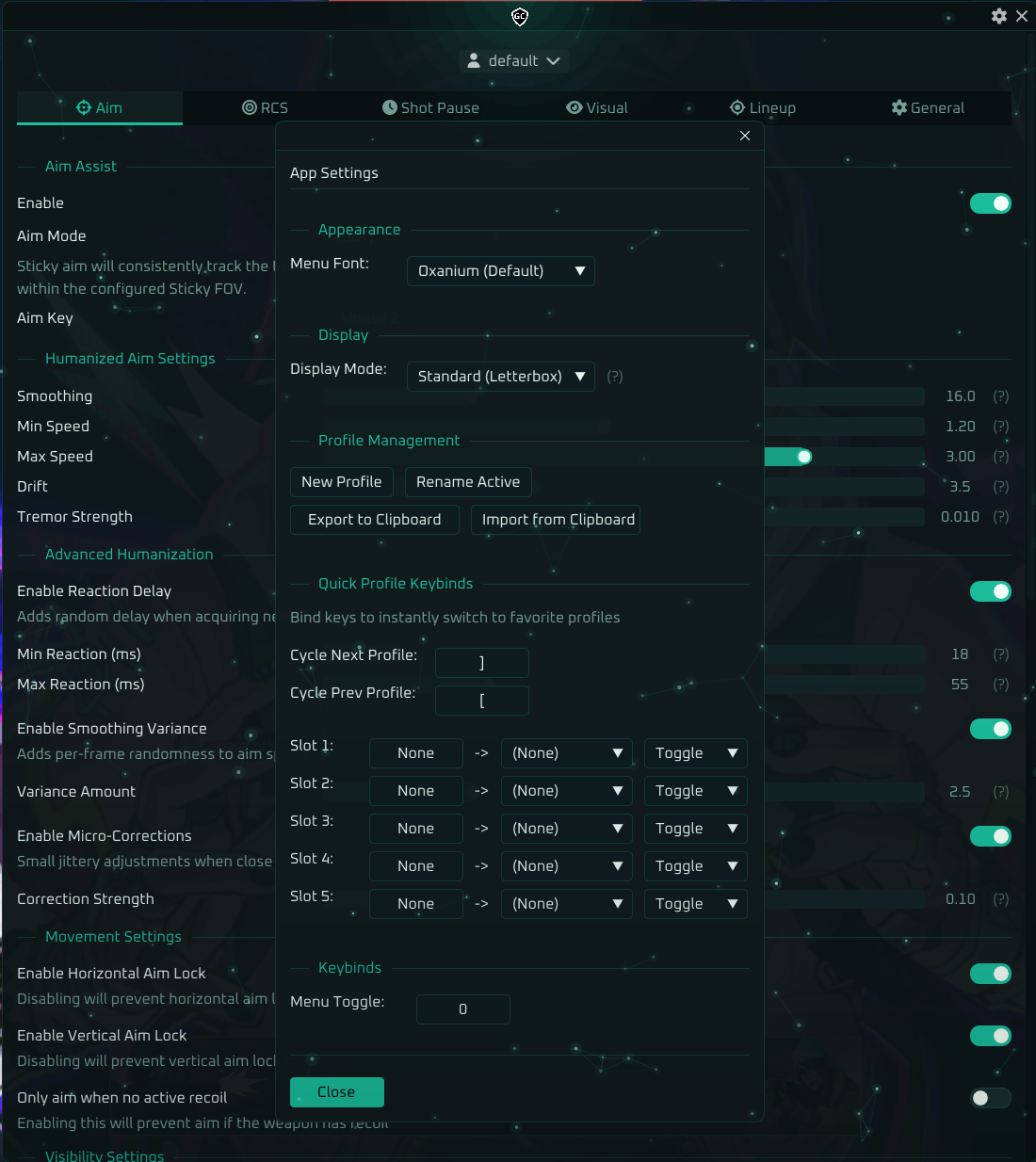Click Cycle Next Profile keybind field
This screenshot has width=1036, height=1162.
pos(482,663)
